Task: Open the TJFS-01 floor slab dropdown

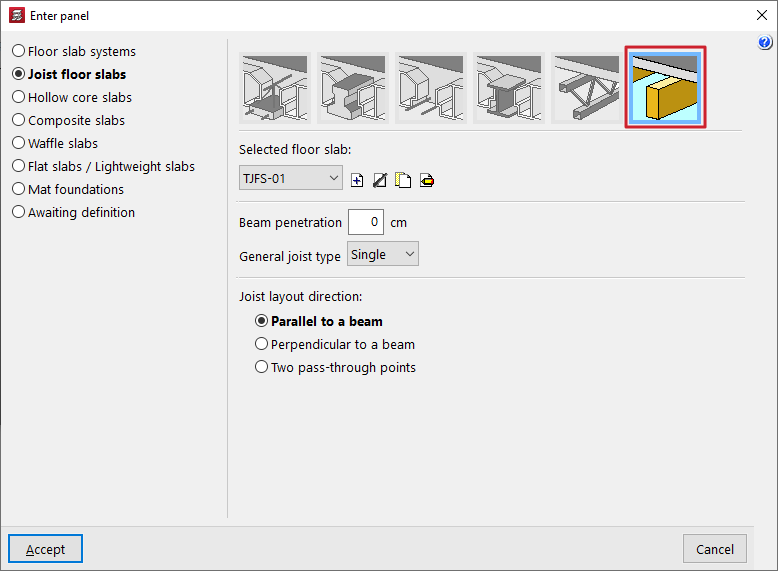Action: (x=291, y=179)
